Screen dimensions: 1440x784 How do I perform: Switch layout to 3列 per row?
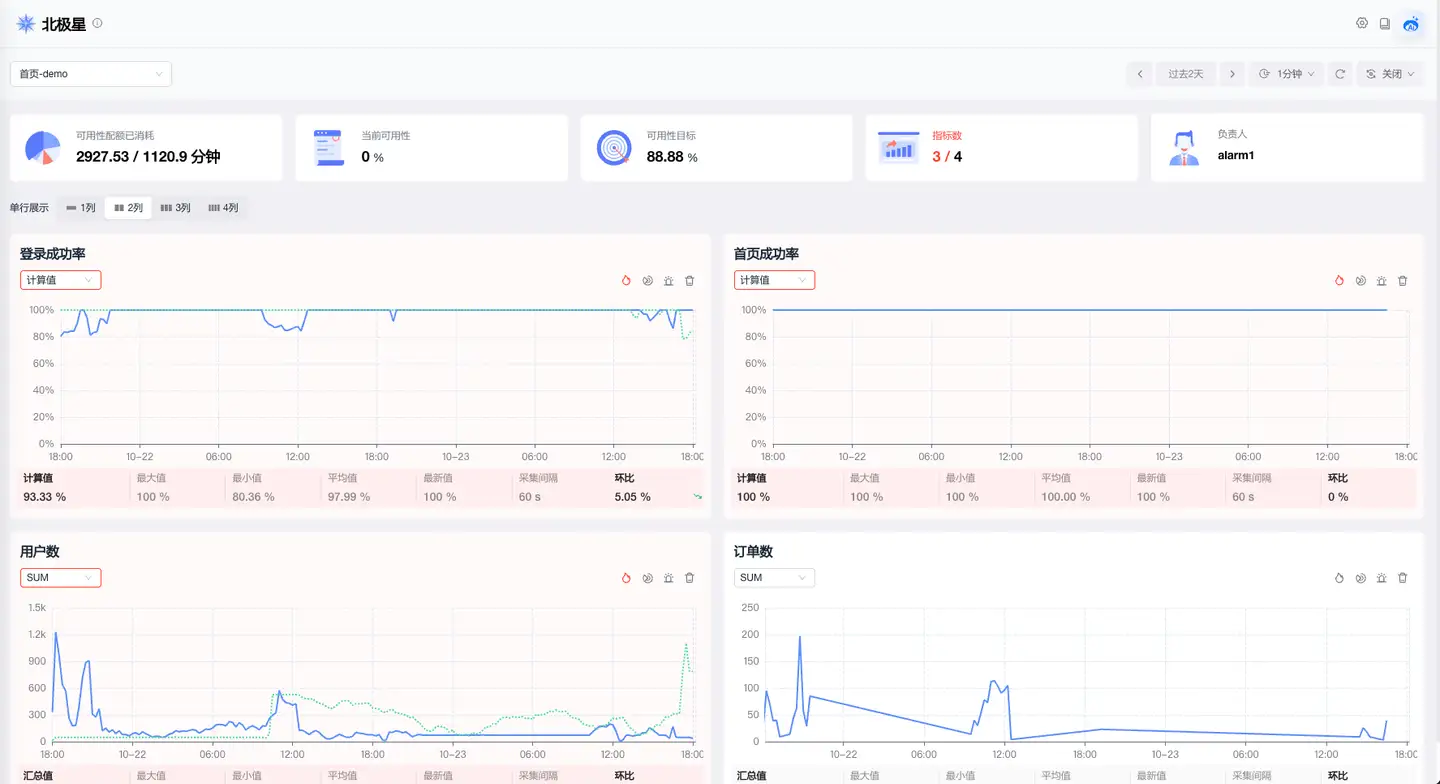point(175,208)
